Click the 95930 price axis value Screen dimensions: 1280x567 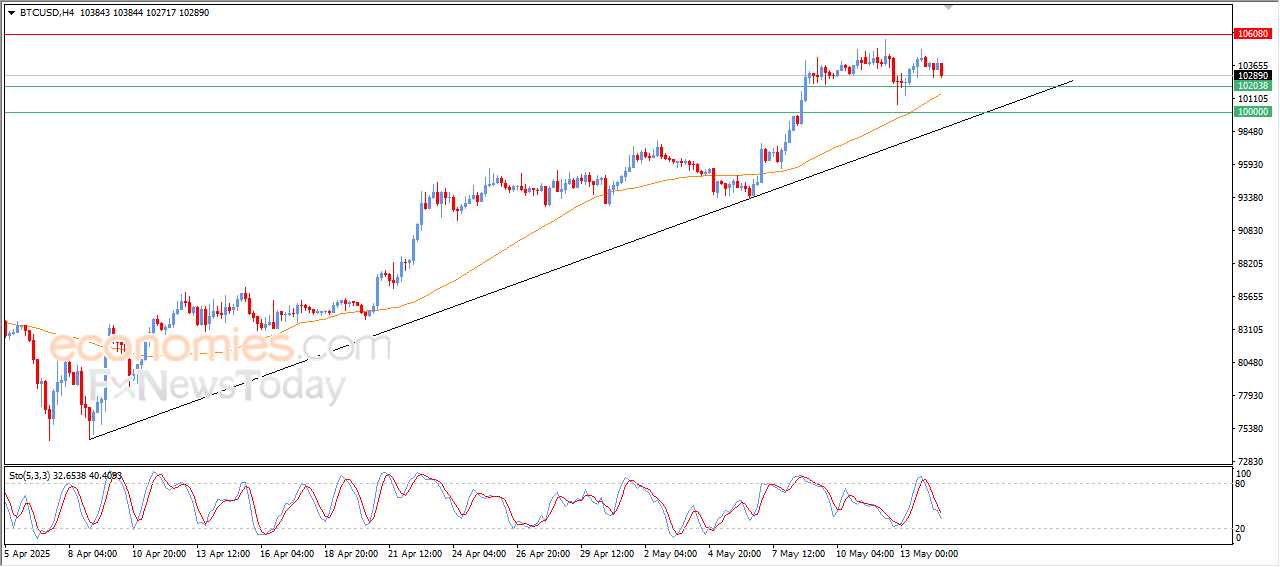click(1251, 165)
